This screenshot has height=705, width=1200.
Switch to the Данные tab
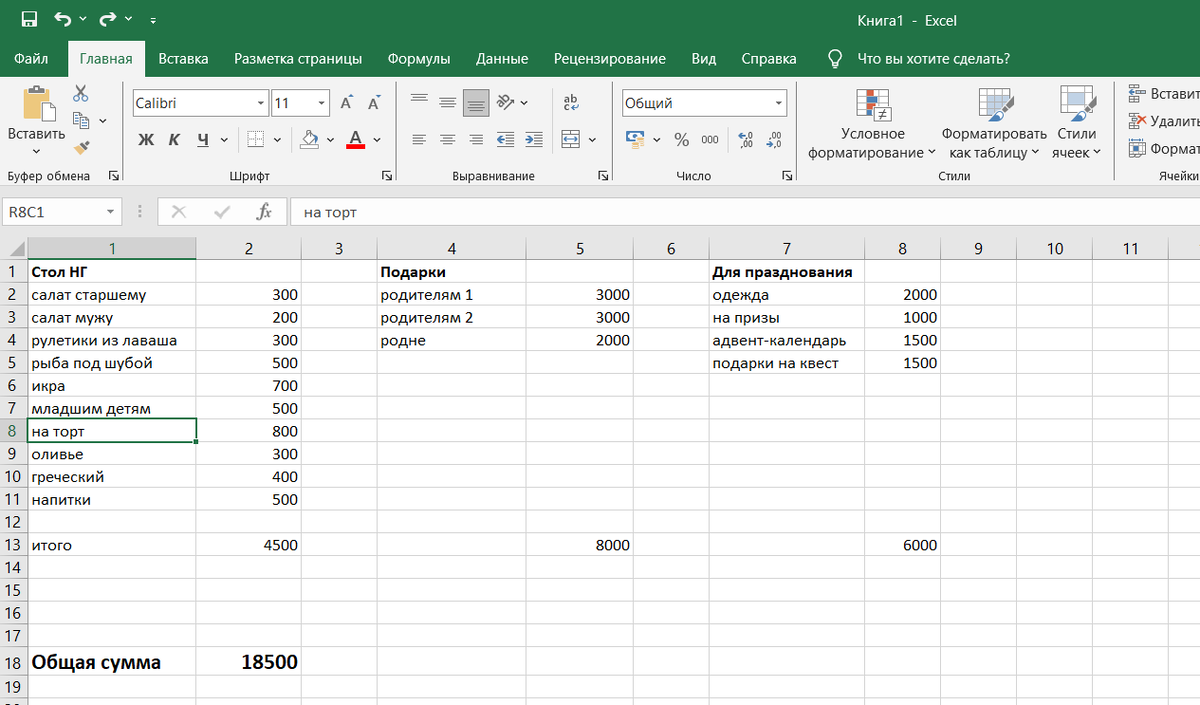(x=502, y=58)
